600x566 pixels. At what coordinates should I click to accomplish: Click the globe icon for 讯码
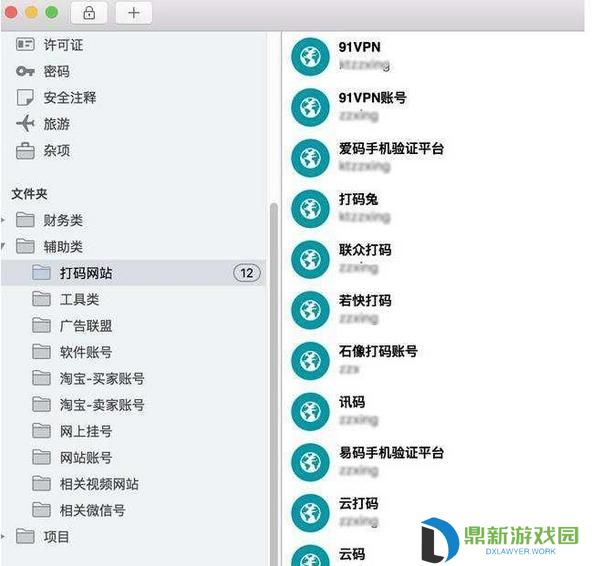pos(310,412)
